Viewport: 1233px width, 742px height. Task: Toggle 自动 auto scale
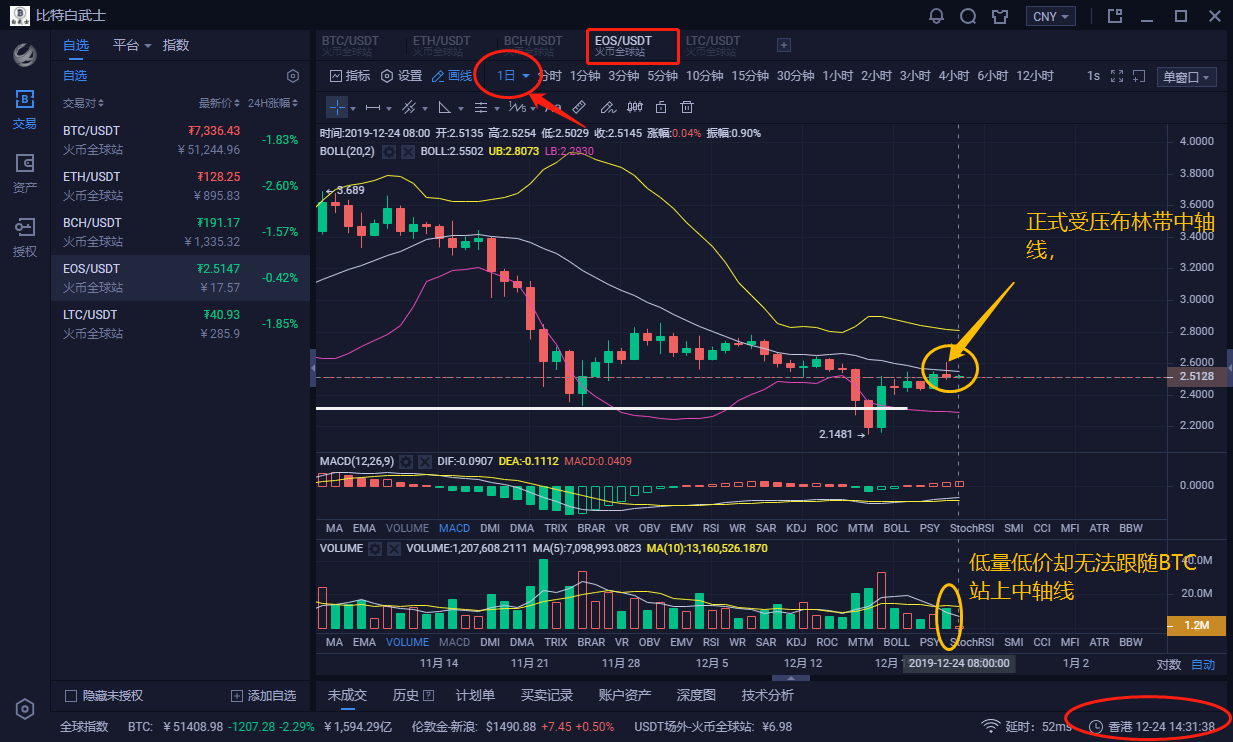pos(1203,664)
